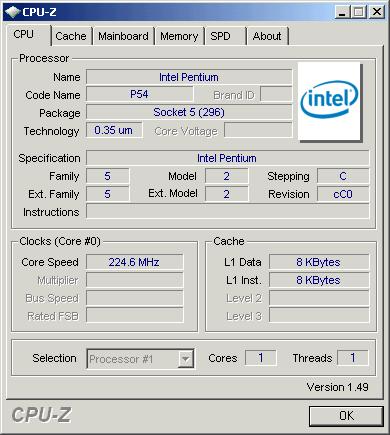Click the Specification field Intel Pentium
Image resolution: width=390 pixels, height=435 pixels.
click(227, 158)
